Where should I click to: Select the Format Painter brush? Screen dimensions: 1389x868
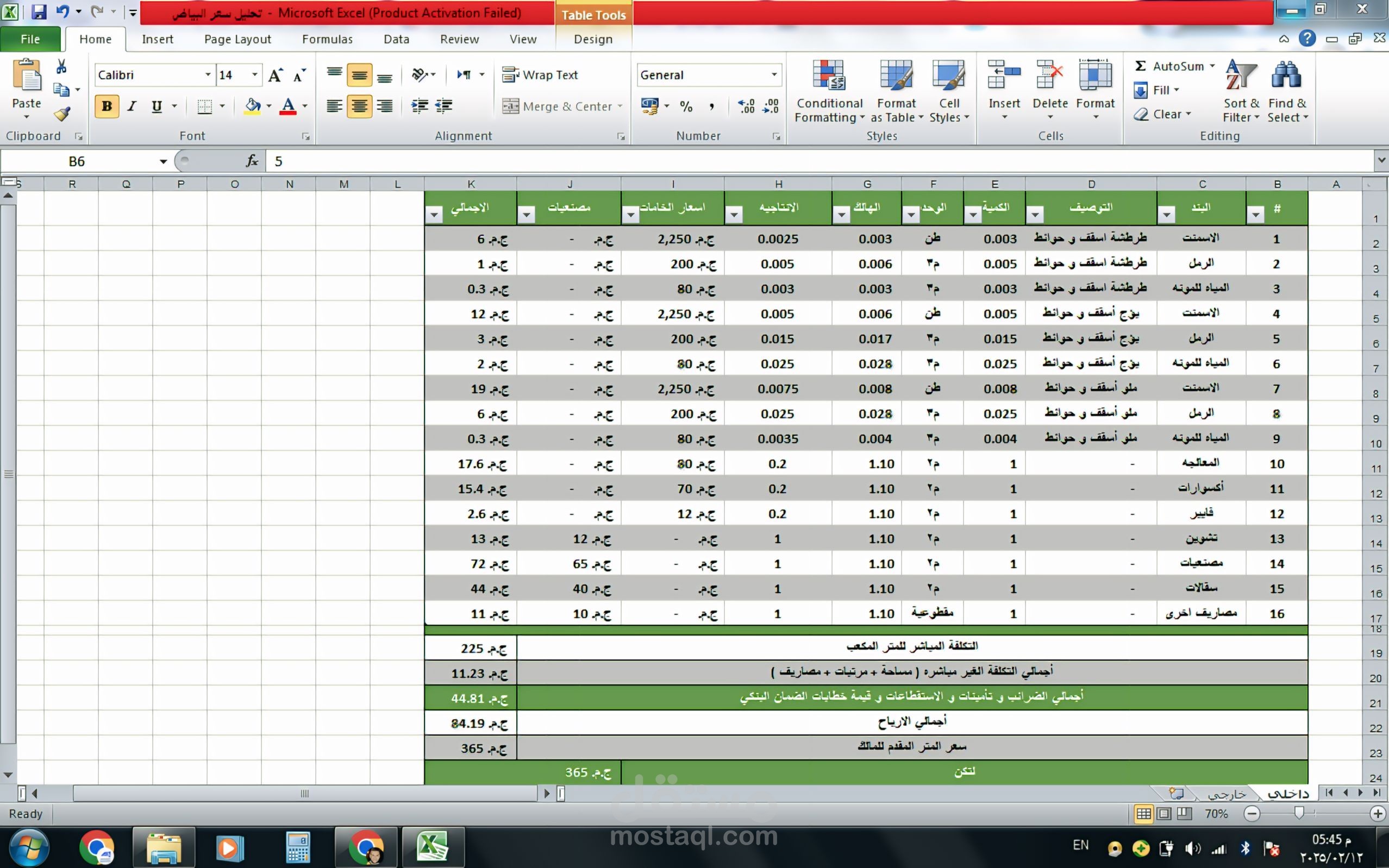[x=62, y=114]
